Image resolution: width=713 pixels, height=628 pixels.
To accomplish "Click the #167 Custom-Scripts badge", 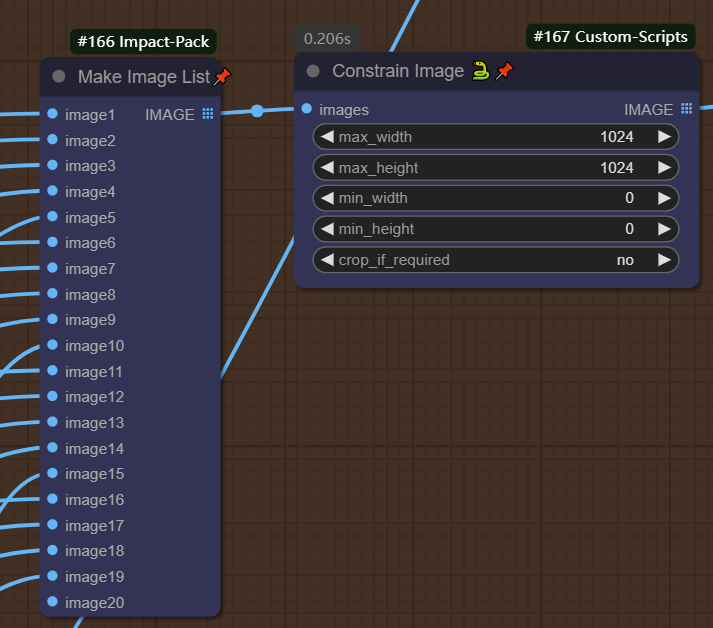I will [x=610, y=37].
